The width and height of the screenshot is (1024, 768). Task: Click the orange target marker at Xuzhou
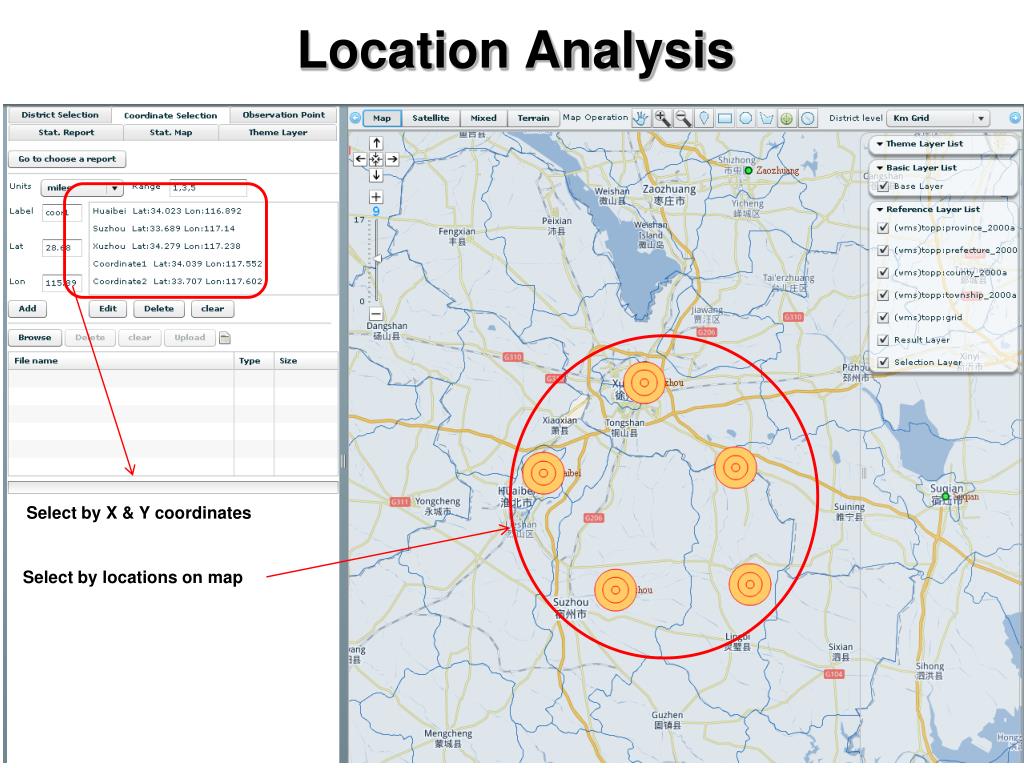click(x=644, y=383)
